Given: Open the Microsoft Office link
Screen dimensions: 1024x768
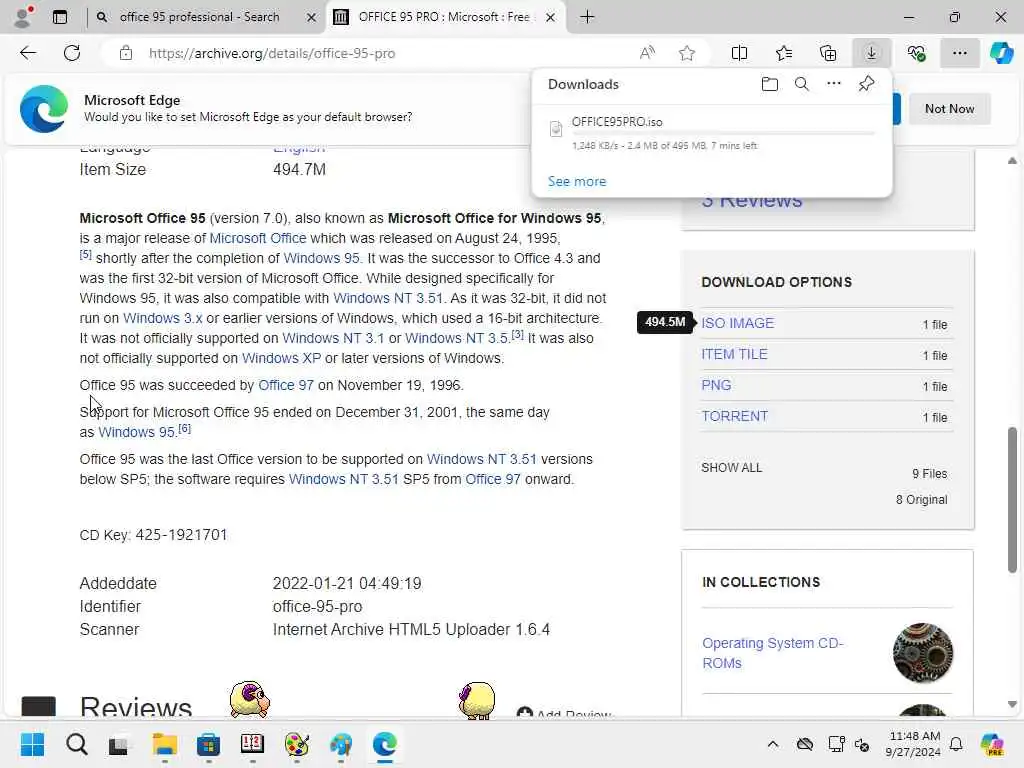Looking at the screenshot, I should (x=257, y=238).
